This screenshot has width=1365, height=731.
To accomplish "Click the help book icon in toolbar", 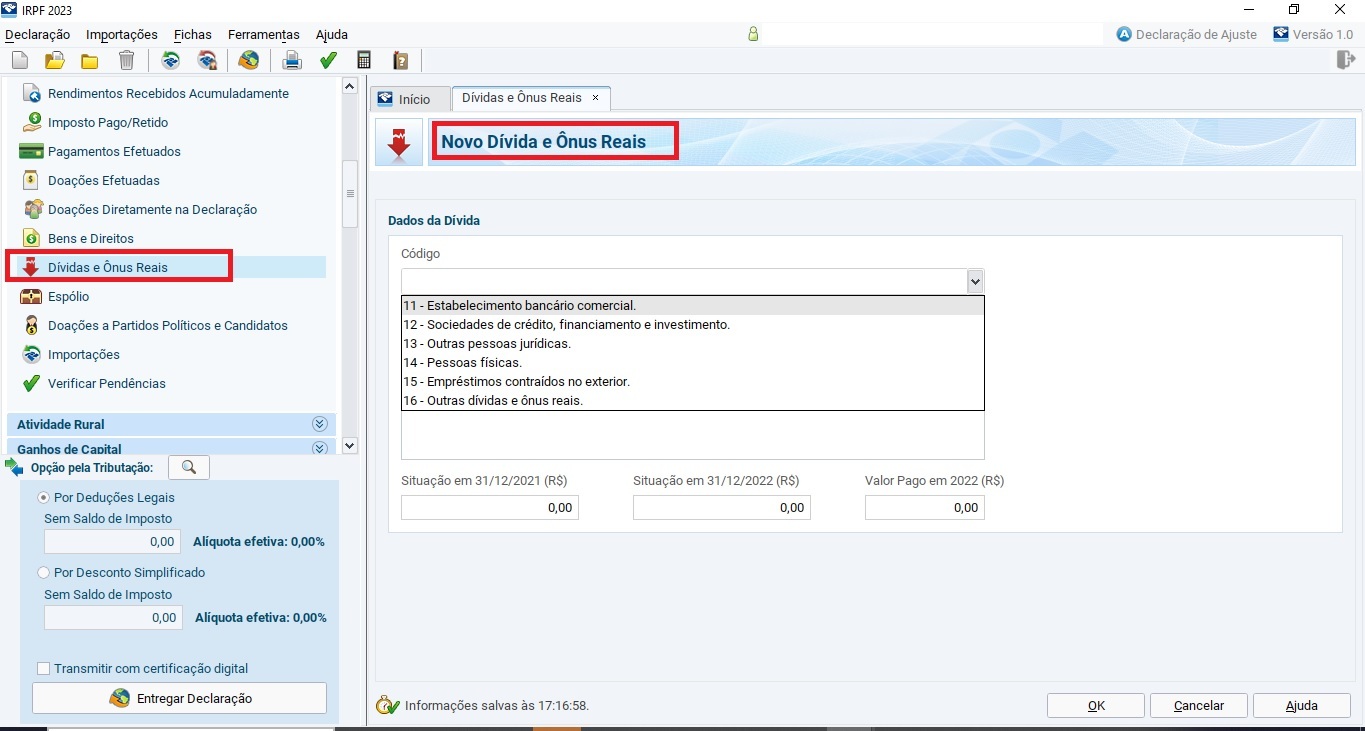I will pos(401,61).
